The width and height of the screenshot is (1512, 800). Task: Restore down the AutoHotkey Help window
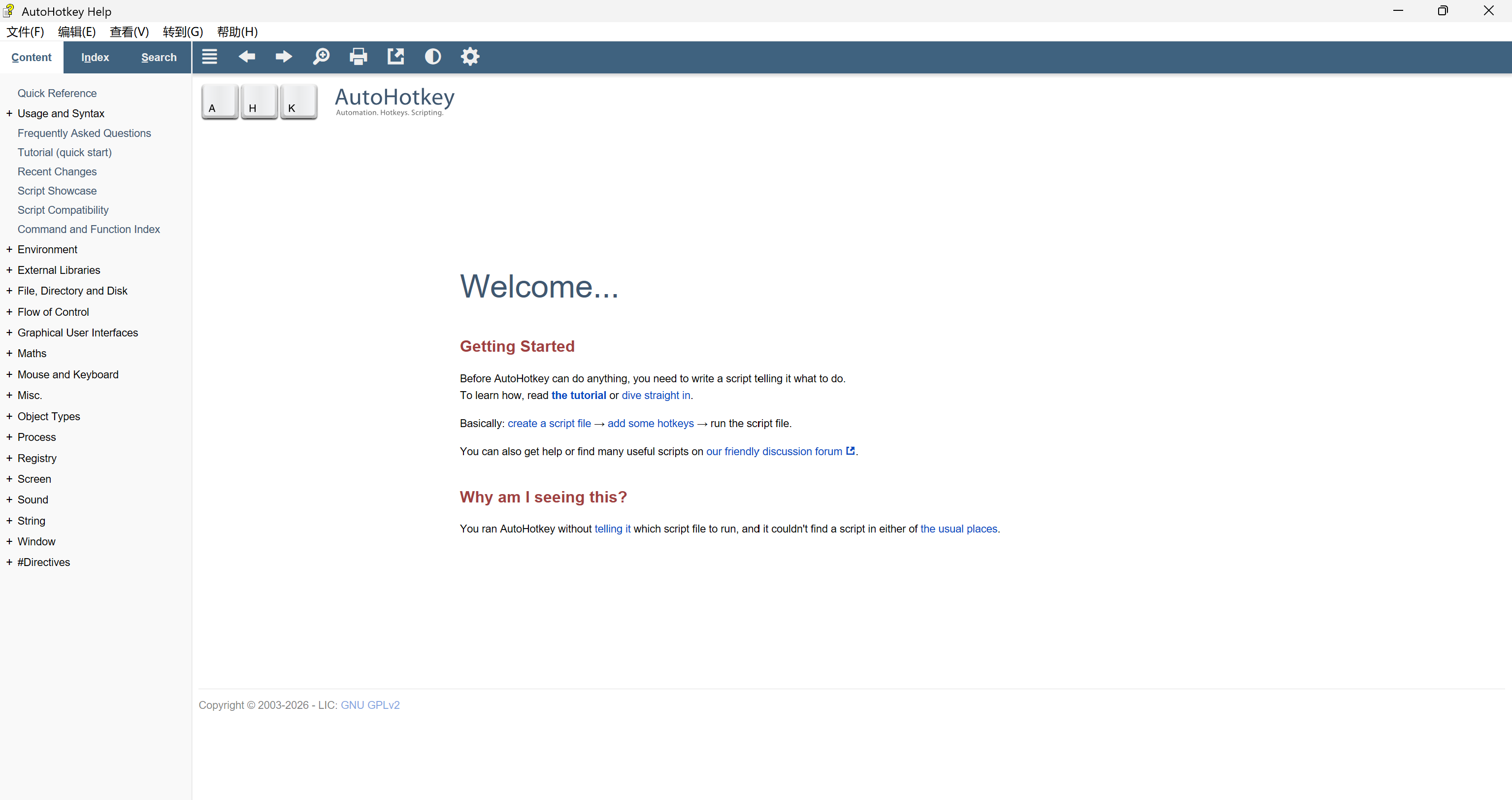(x=1443, y=10)
